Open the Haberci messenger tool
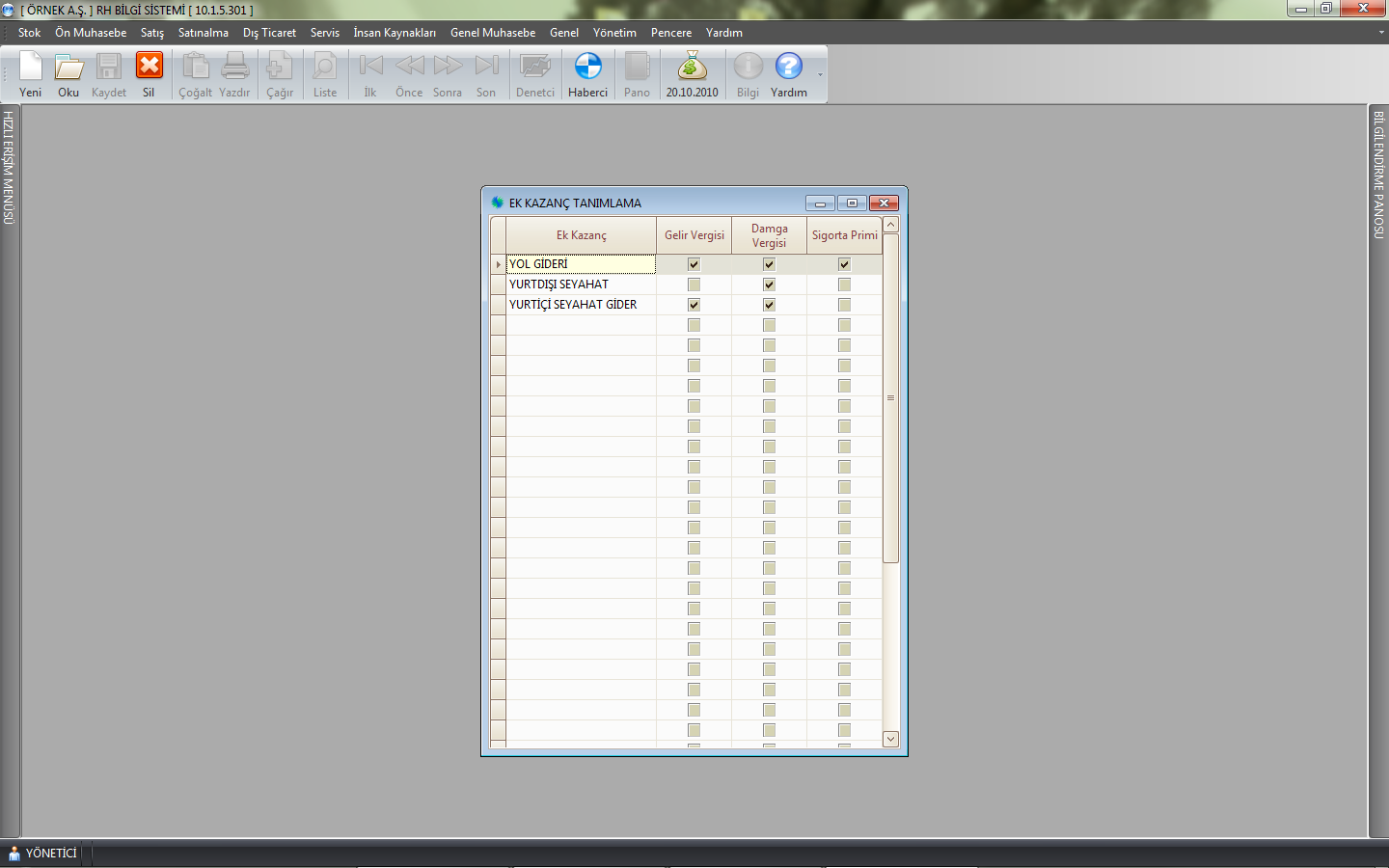1389x868 pixels. (x=587, y=74)
